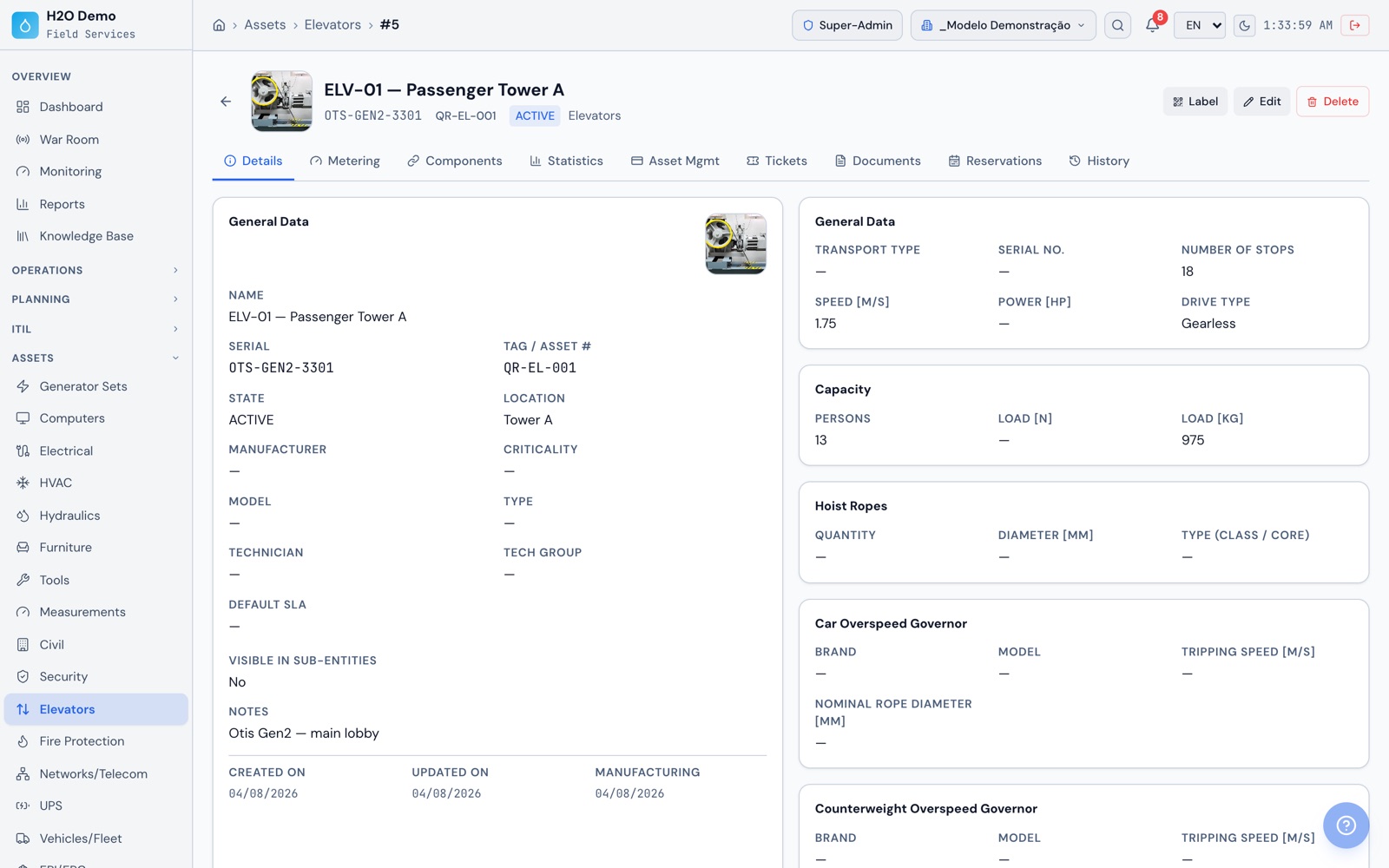Select Elevators in the sidebar
Screen dimensions: 1389x868
(x=95, y=709)
